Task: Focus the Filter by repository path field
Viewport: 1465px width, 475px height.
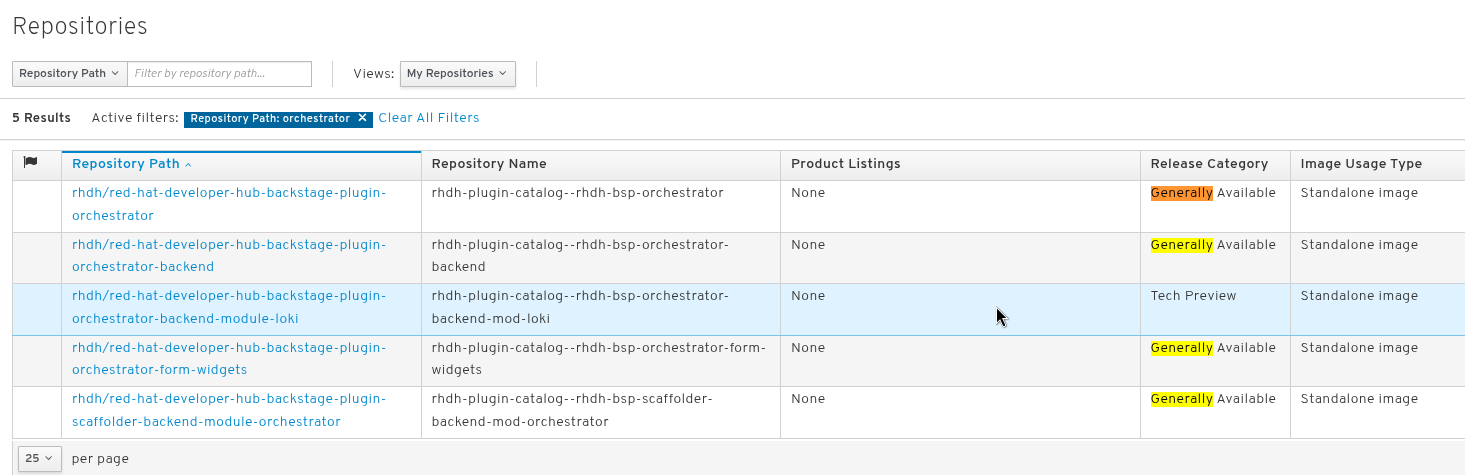Action: click(219, 74)
